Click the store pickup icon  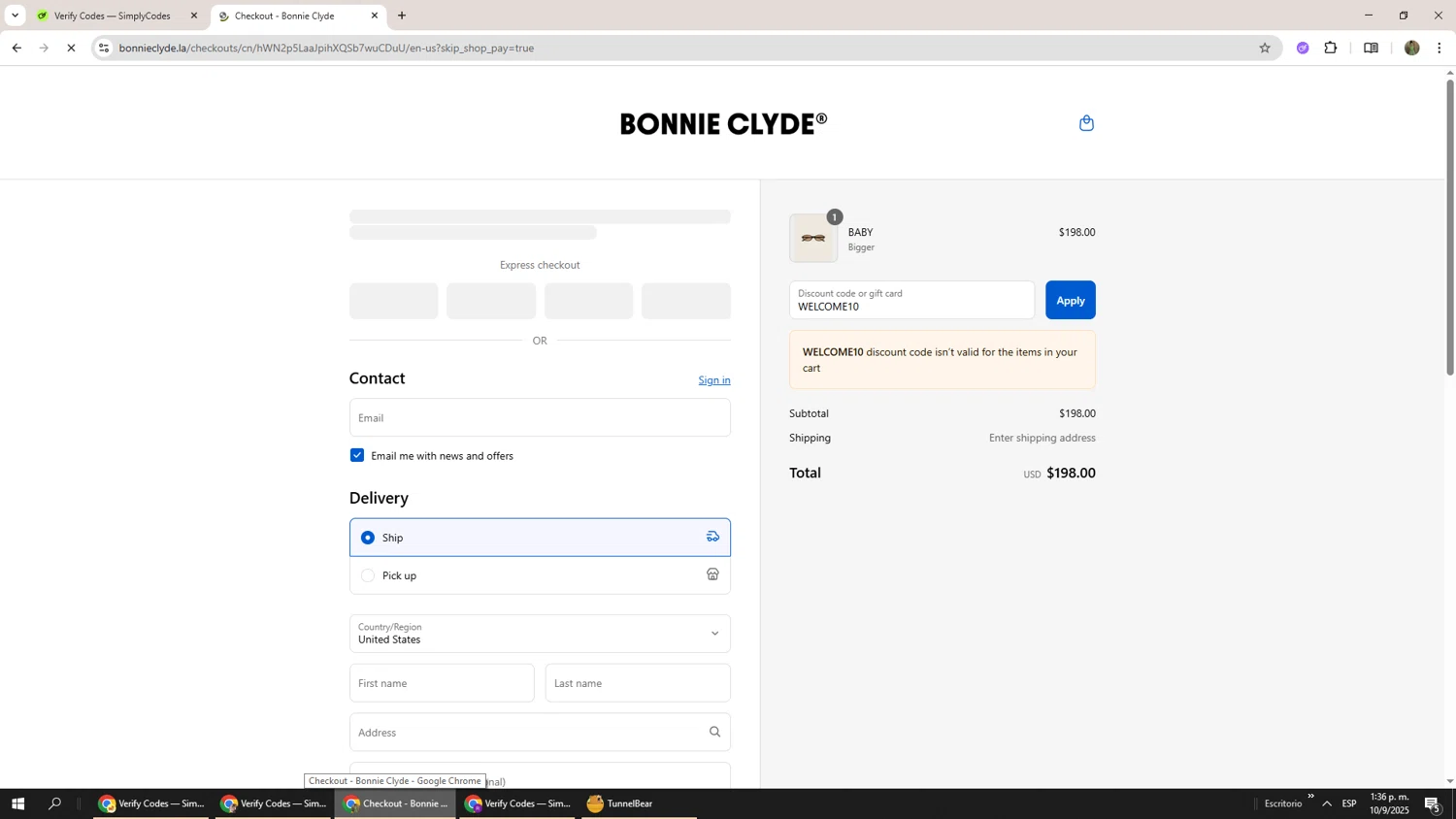[x=712, y=574]
